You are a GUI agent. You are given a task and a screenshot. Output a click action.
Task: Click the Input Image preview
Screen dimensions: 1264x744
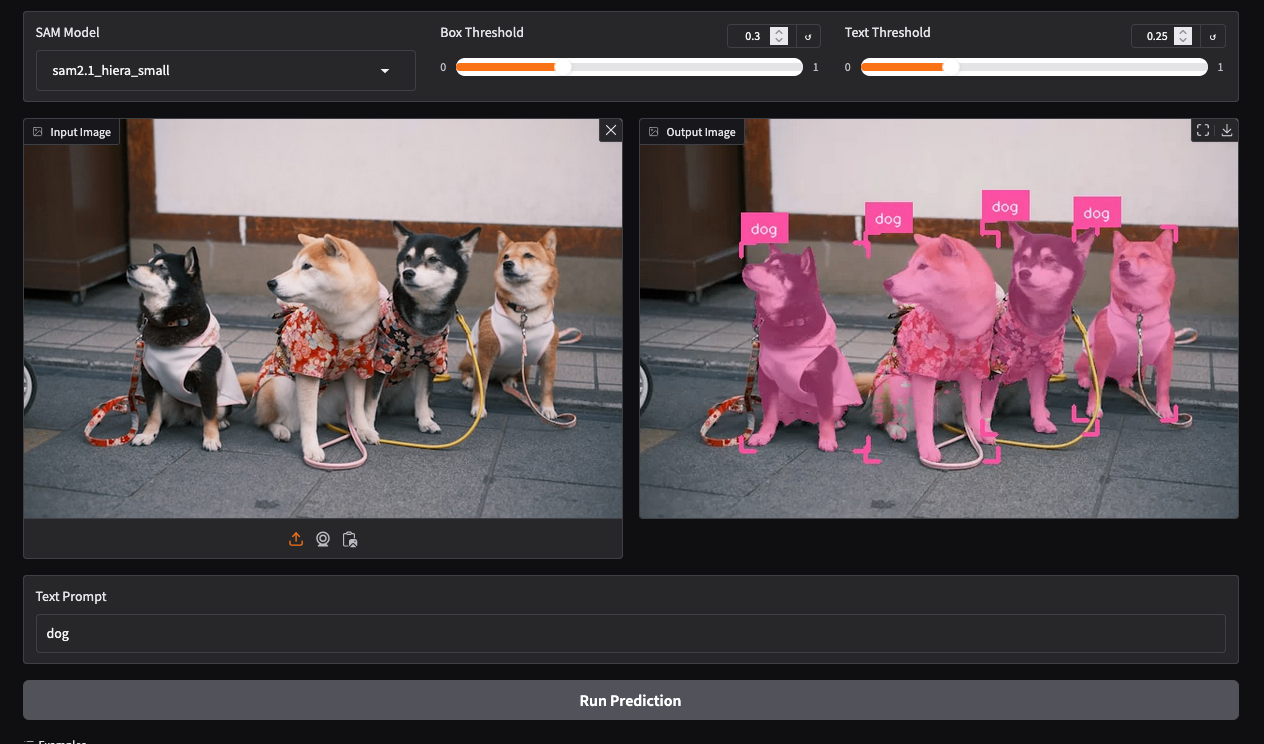click(322, 320)
